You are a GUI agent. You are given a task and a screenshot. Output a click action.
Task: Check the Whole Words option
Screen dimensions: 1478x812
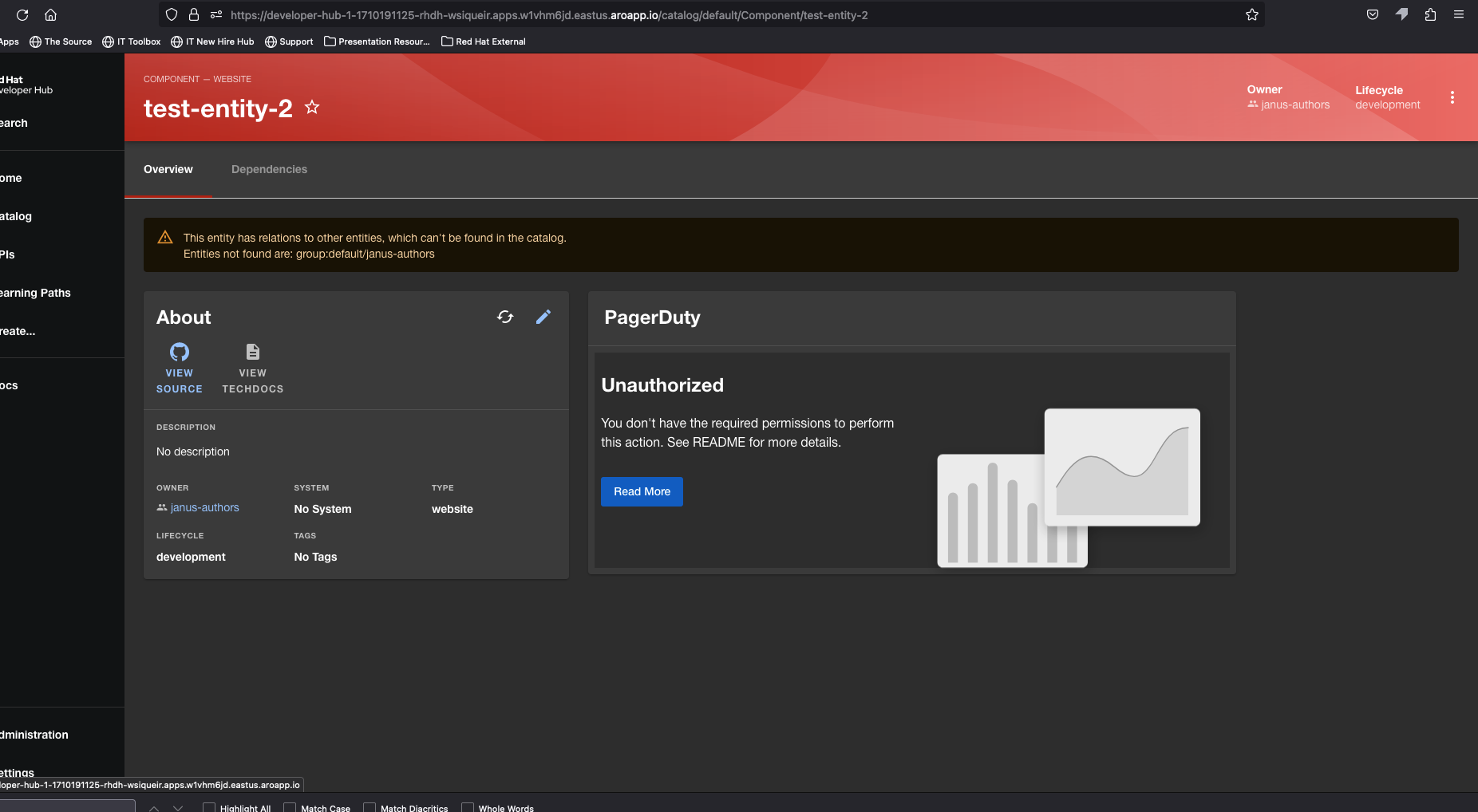click(x=468, y=807)
